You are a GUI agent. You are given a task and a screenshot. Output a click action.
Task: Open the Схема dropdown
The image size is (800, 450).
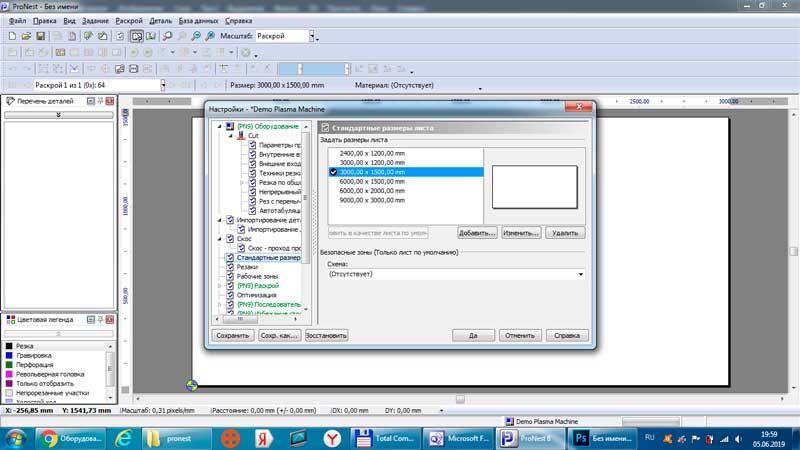point(581,274)
